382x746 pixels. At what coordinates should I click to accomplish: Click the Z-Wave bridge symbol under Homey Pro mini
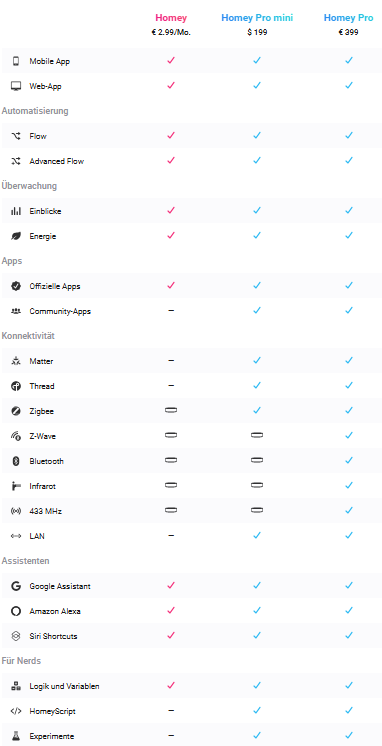[x=257, y=435]
